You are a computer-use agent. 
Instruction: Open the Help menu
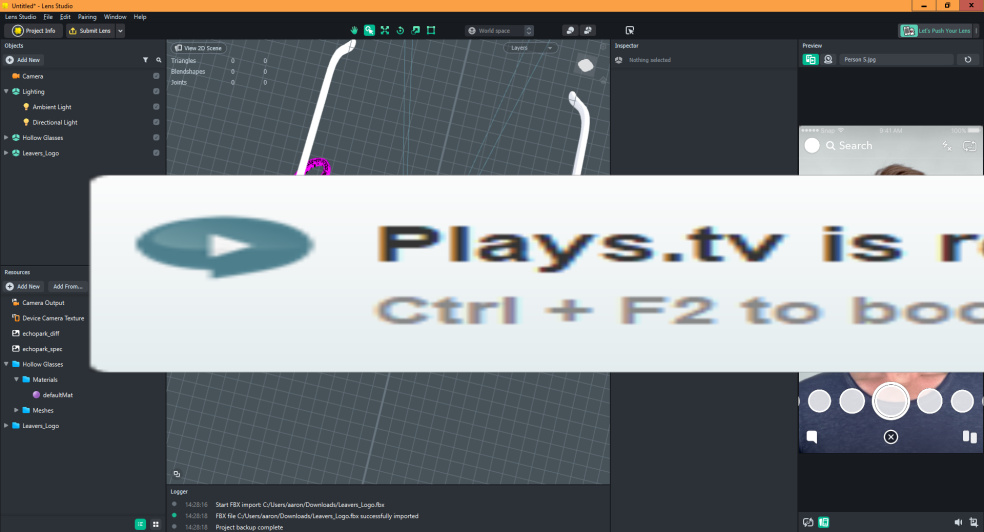click(140, 17)
